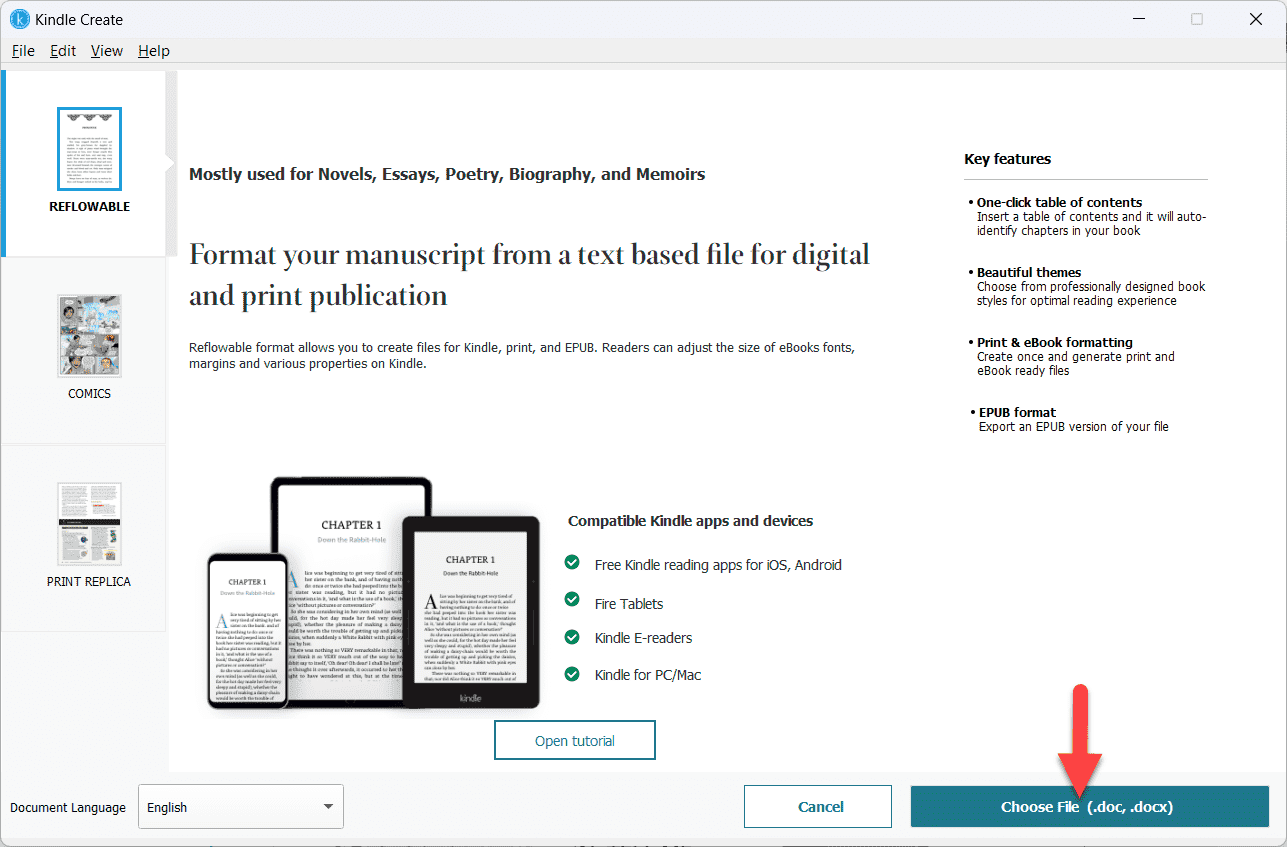
Task: Select the Reflowable format thumbnail
Action: (x=89, y=149)
